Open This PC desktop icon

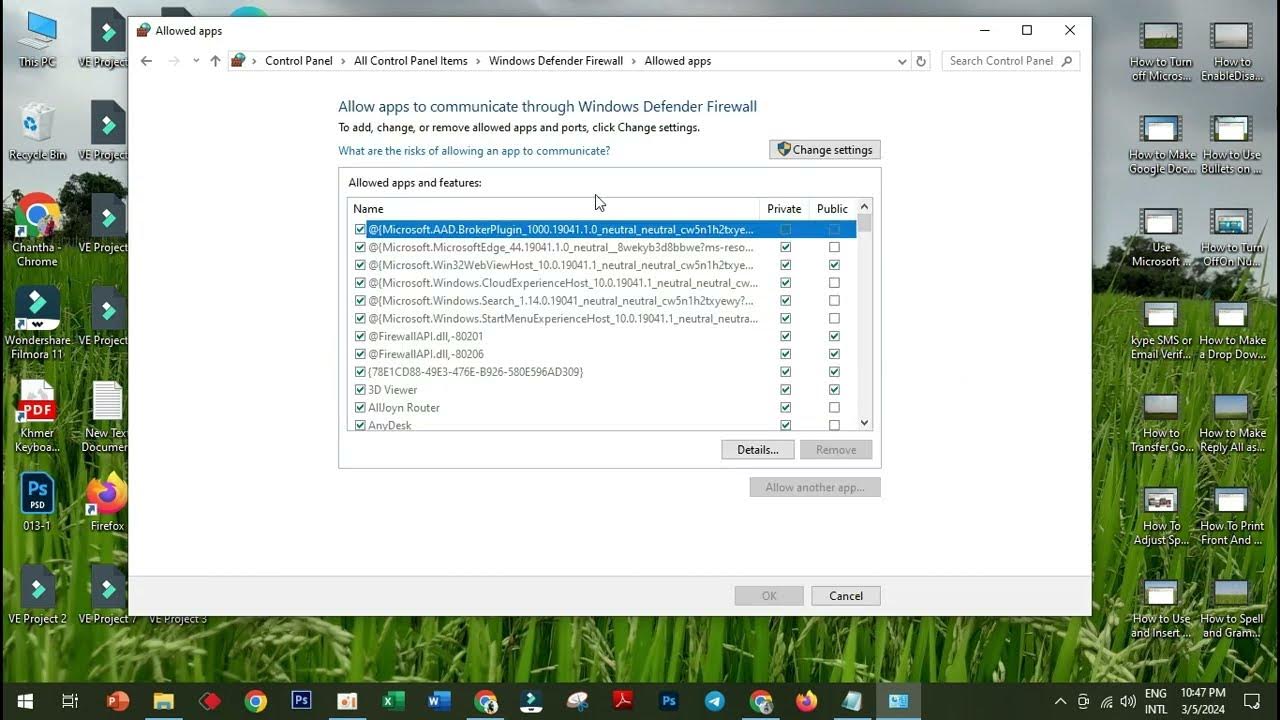click(x=37, y=39)
